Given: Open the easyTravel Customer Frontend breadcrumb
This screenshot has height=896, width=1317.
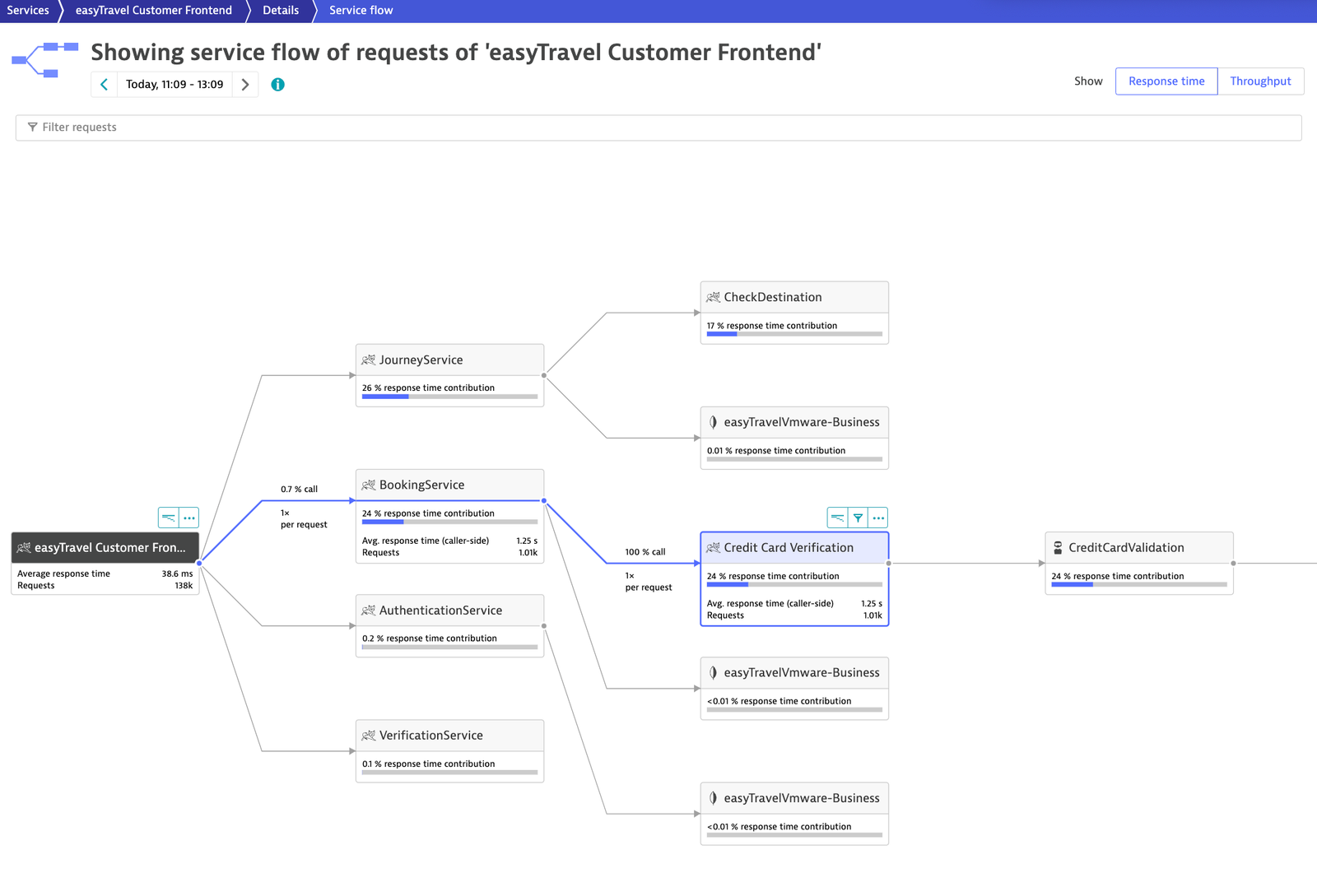Looking at the screenshot, I should [154, 11].
